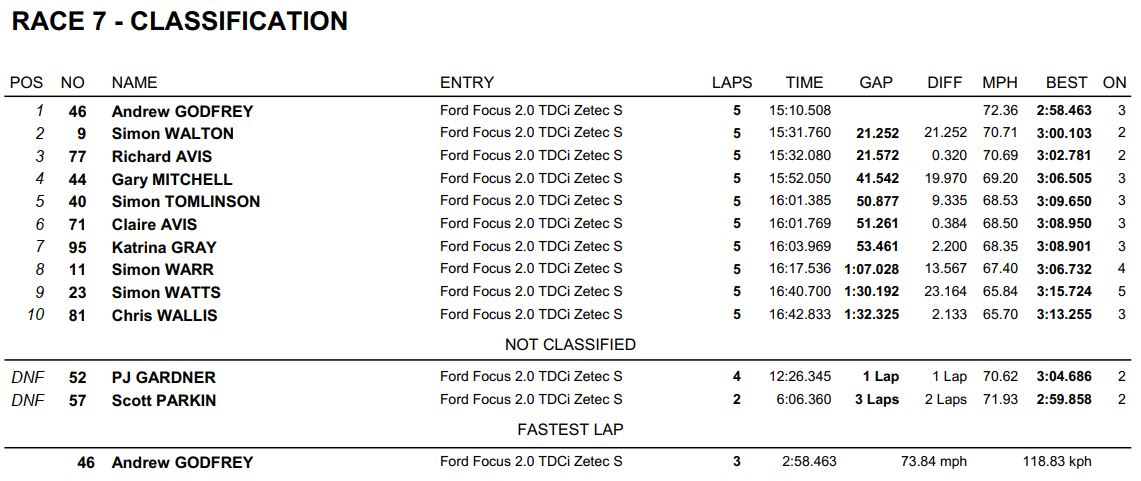
Task: Click the RACE 7 - CLASSIFICATION heading
Action: pyautogui.click(x=180, y=22)
